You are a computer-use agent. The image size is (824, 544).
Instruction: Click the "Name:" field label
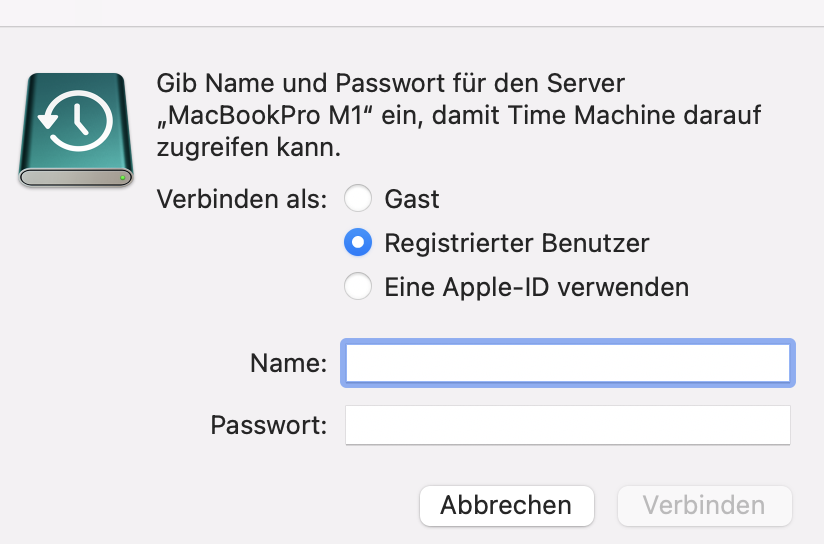click(x=289, y=364)
